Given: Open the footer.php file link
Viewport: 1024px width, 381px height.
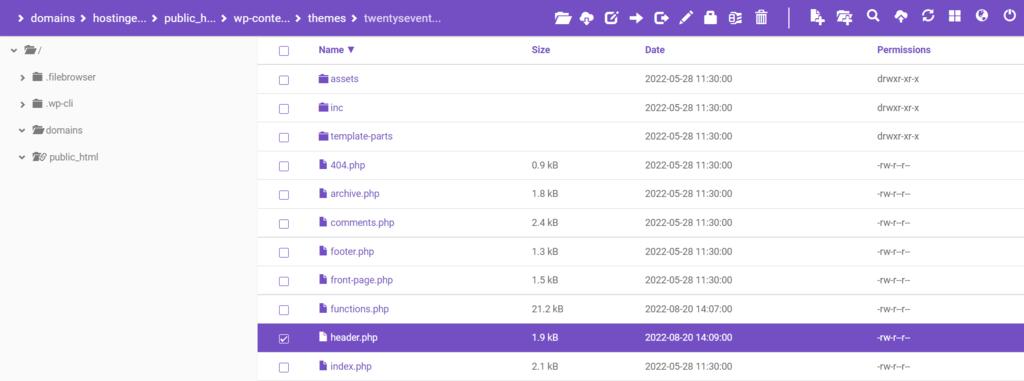Looking at the screenshot, I should point(352,252).
